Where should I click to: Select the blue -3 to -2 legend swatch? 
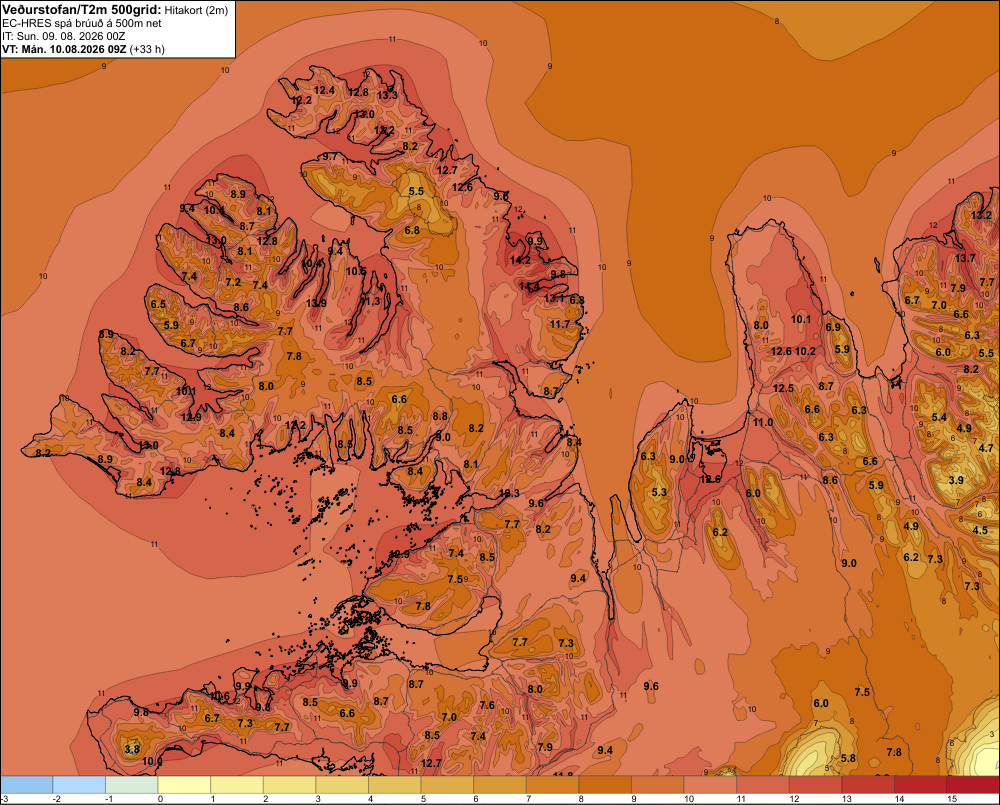(27, 785)
